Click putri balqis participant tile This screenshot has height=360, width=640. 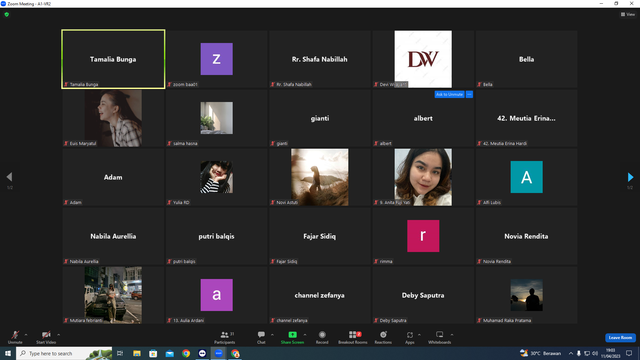pyautogui.click(x=216, y=236)
